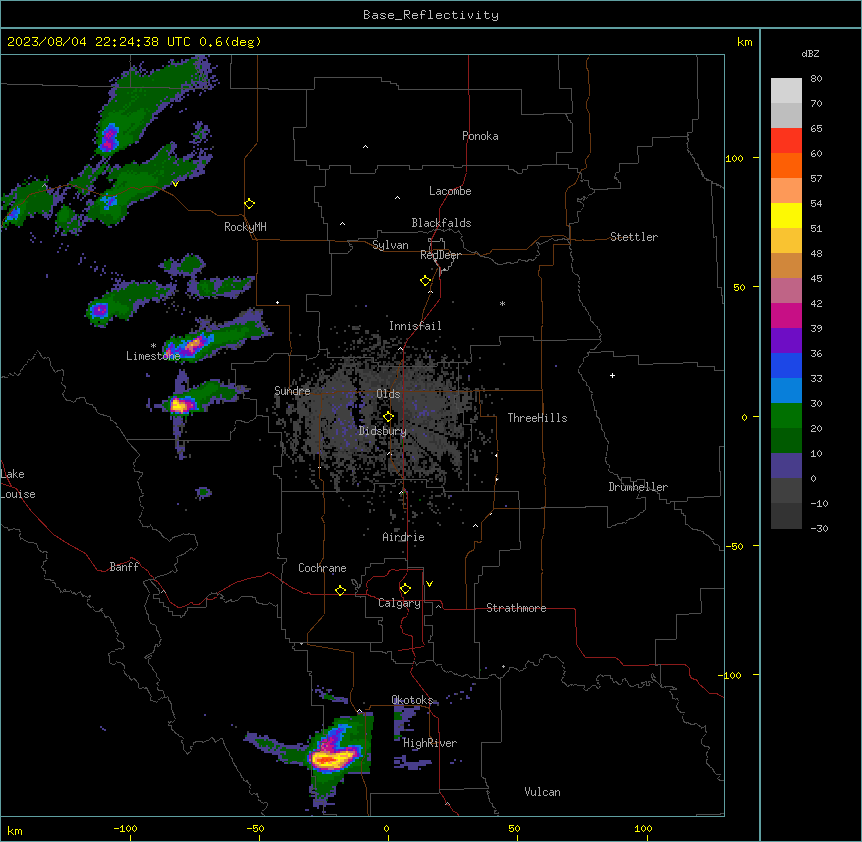Click the km unit label at bottom left

(x=15, y=831)
